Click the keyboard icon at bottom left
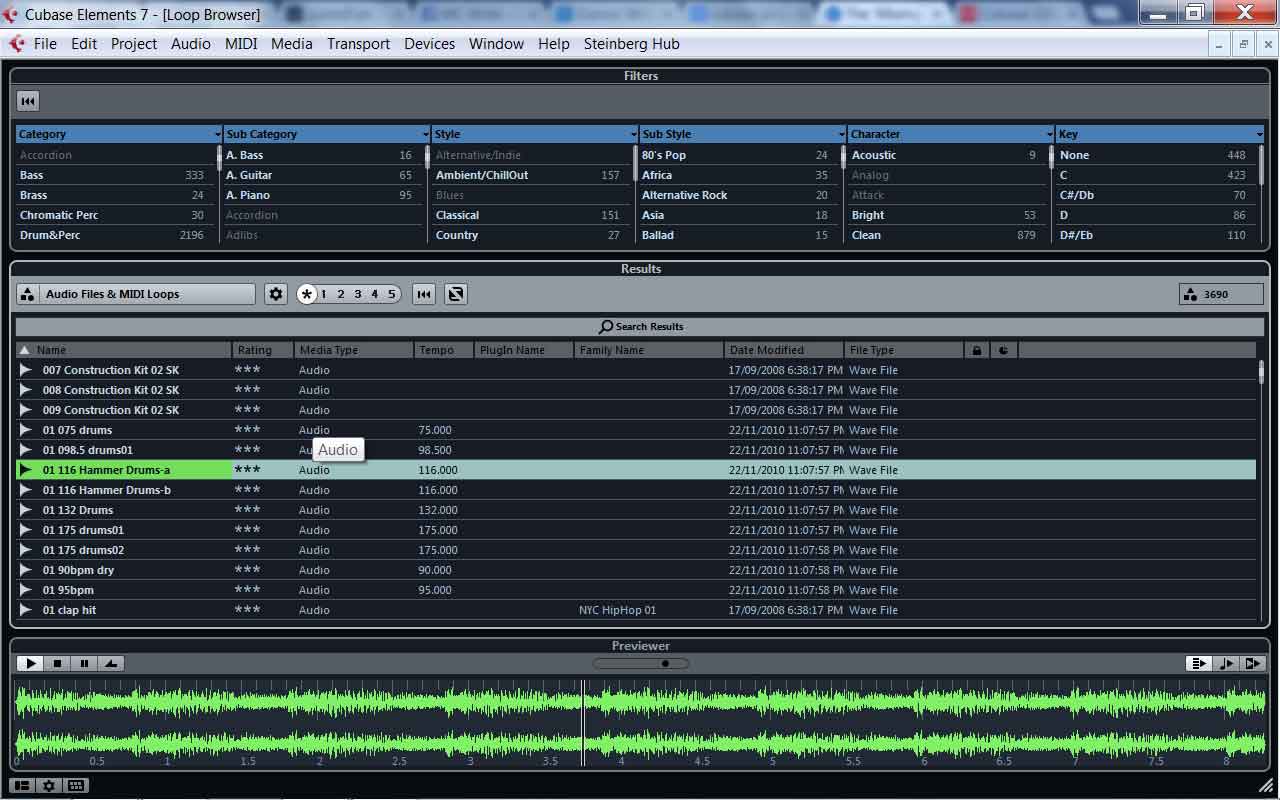1280x800 pixels. pyautogui.click(x=76, y=786)
